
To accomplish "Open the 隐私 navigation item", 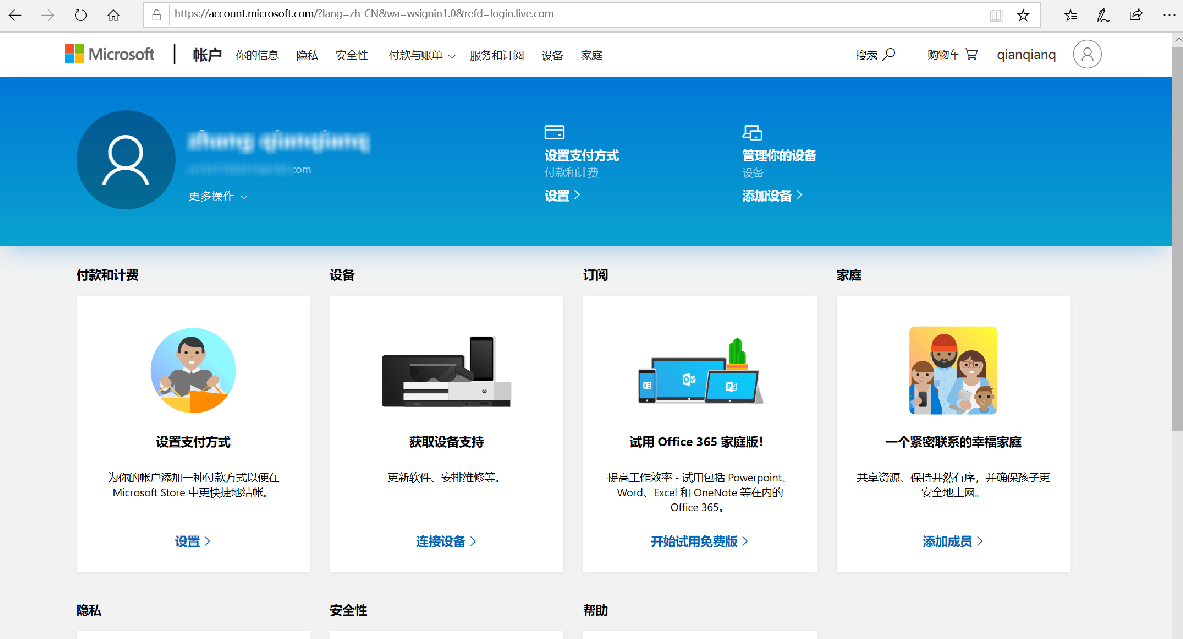I will tap(307, 55).
